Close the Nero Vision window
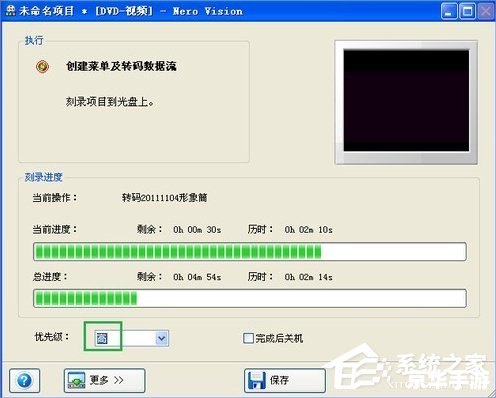 pyautogui.click(x=486, y=11)
